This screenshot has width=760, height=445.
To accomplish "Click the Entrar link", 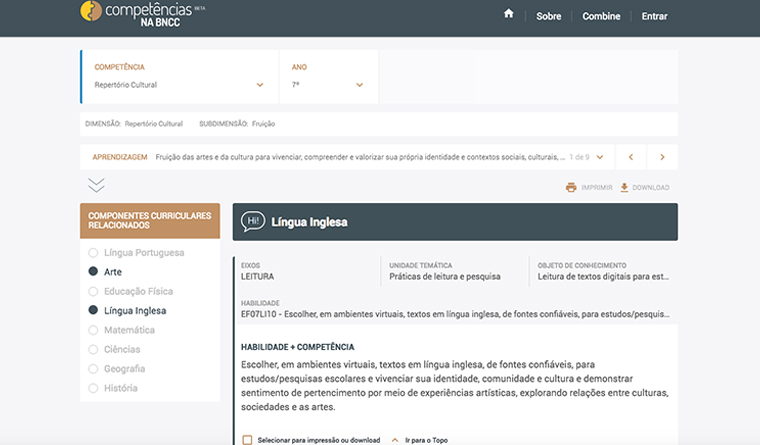I will (x=654, y=16).
